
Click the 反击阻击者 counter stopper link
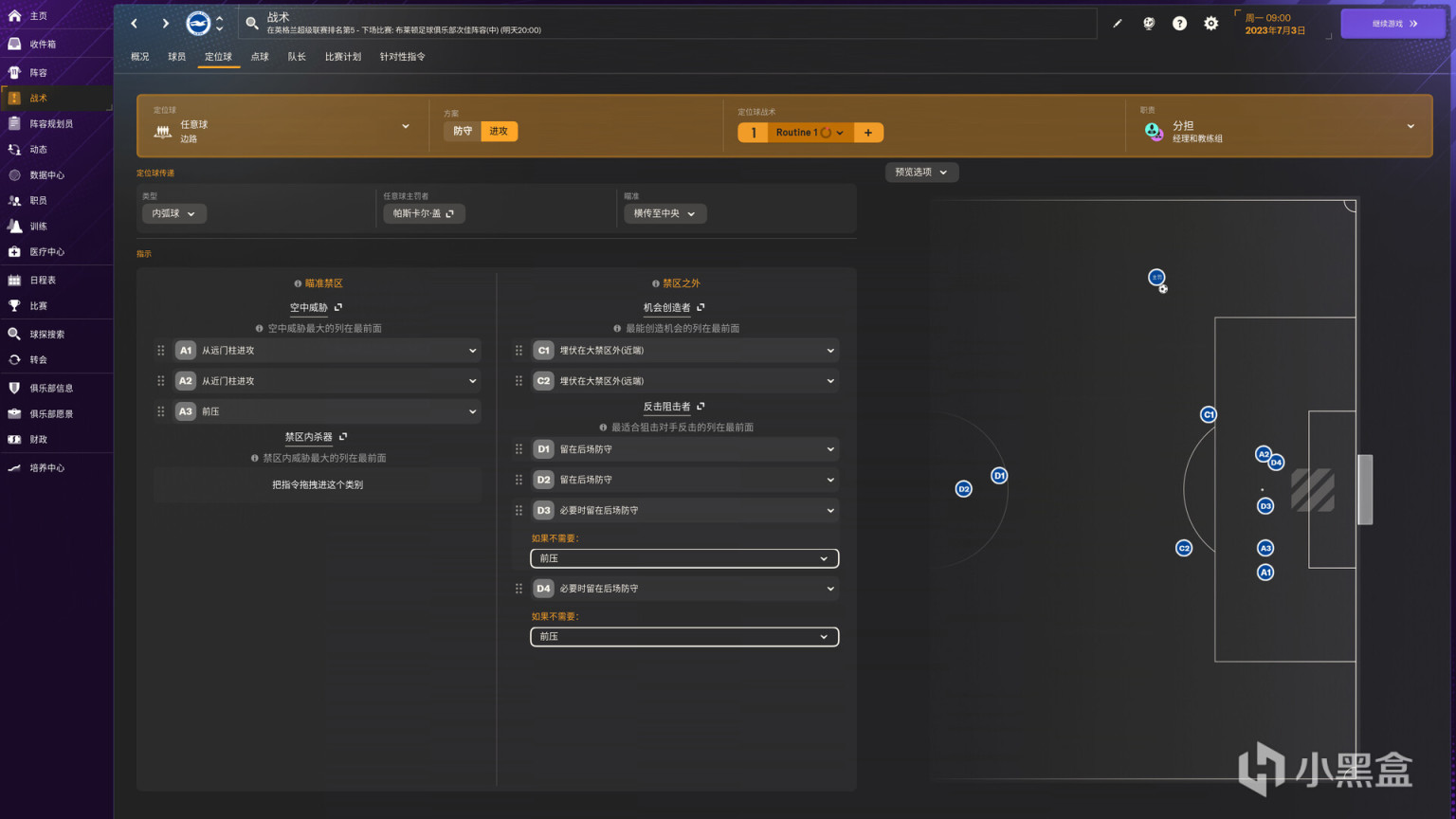(x=674, y=407)
